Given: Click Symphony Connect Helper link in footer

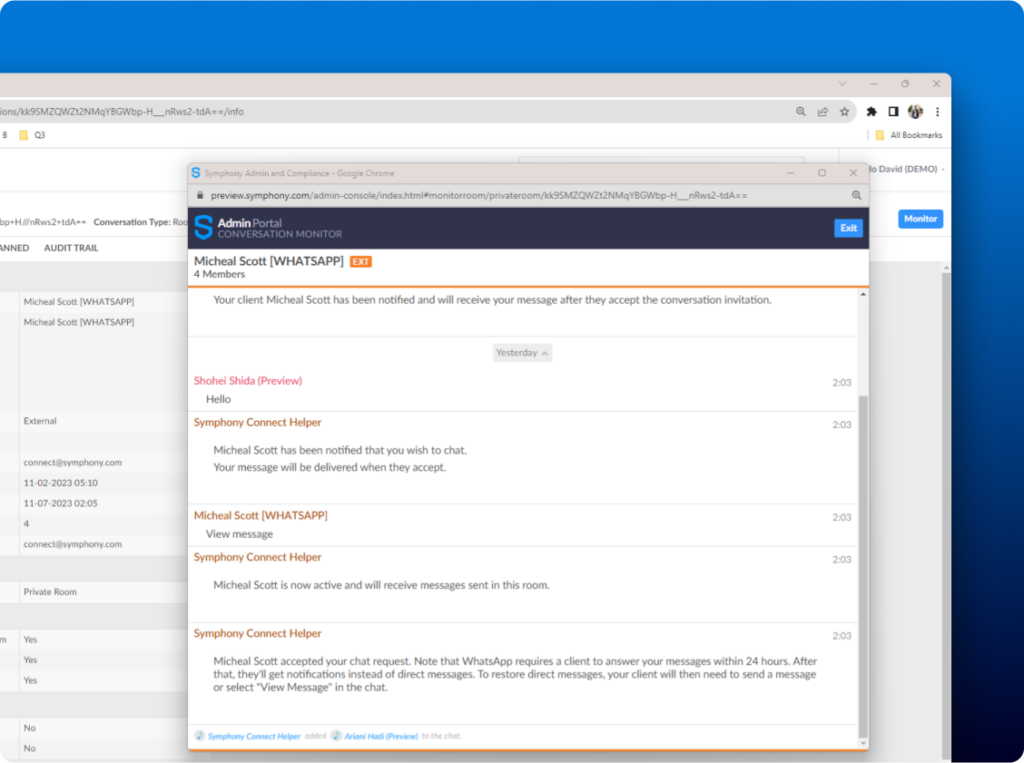Looking at the screenshot, I should (x=254, y=736).
